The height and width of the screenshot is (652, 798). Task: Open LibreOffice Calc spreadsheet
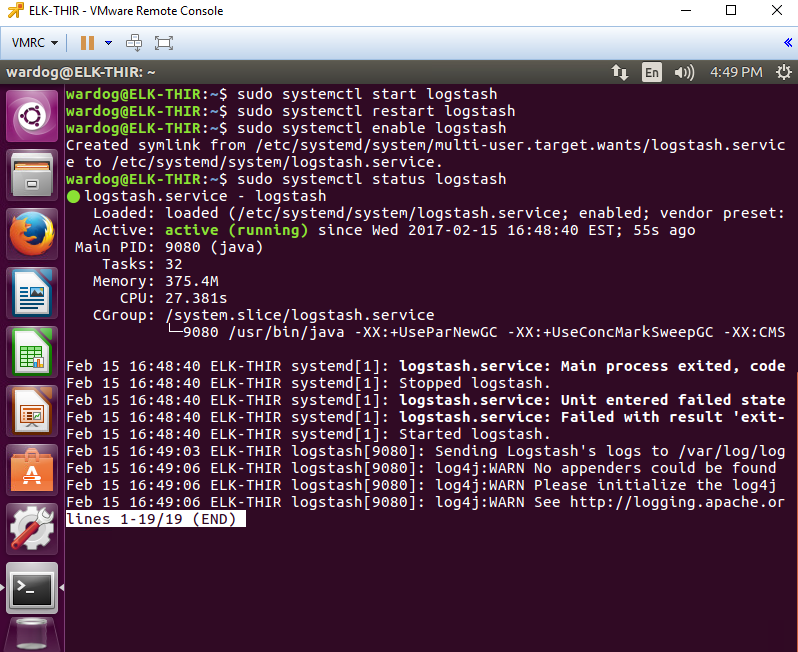(32, 352)
